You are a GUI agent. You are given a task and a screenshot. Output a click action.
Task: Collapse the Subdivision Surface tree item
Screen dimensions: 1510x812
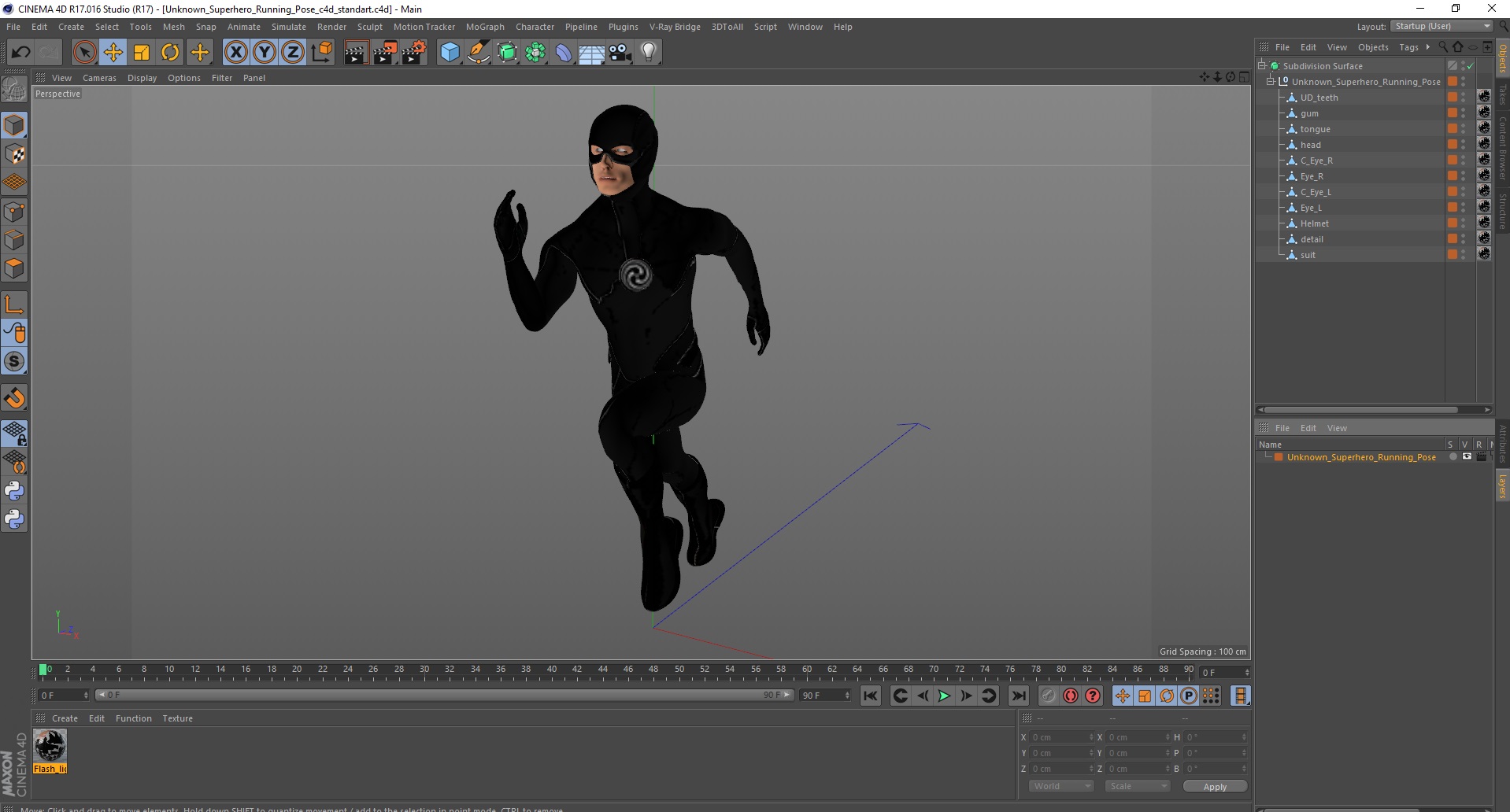1262,66
